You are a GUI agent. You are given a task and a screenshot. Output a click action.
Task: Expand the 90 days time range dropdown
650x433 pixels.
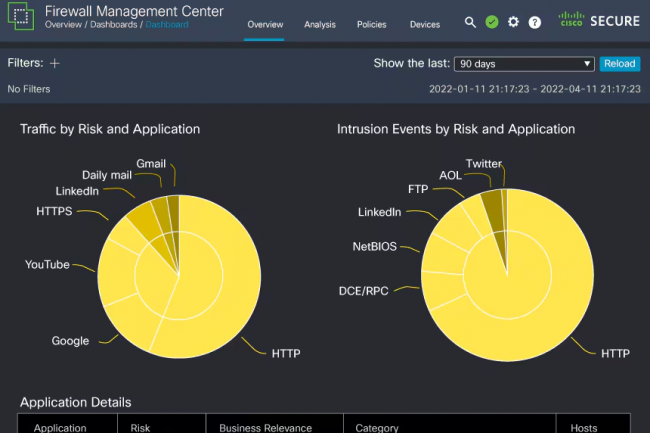[x=524, y=64]
